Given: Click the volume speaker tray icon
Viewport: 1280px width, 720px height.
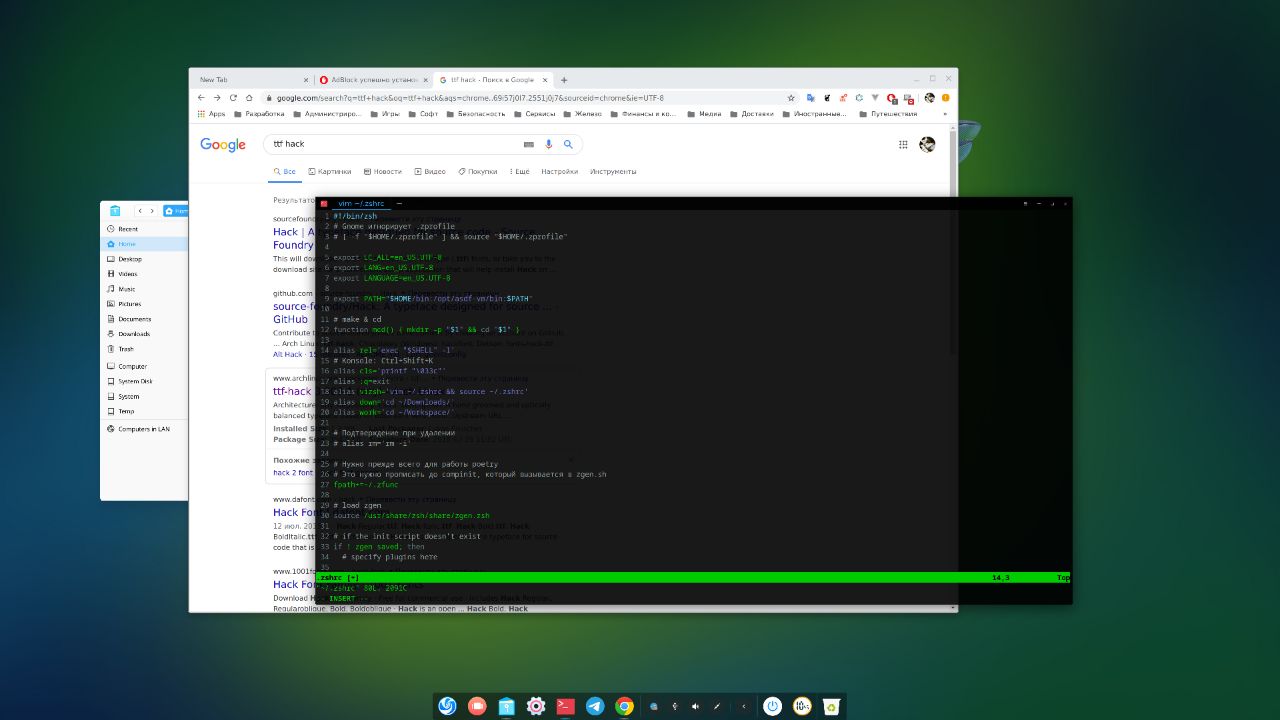Looking at the screenshot, I should point(696,706).
